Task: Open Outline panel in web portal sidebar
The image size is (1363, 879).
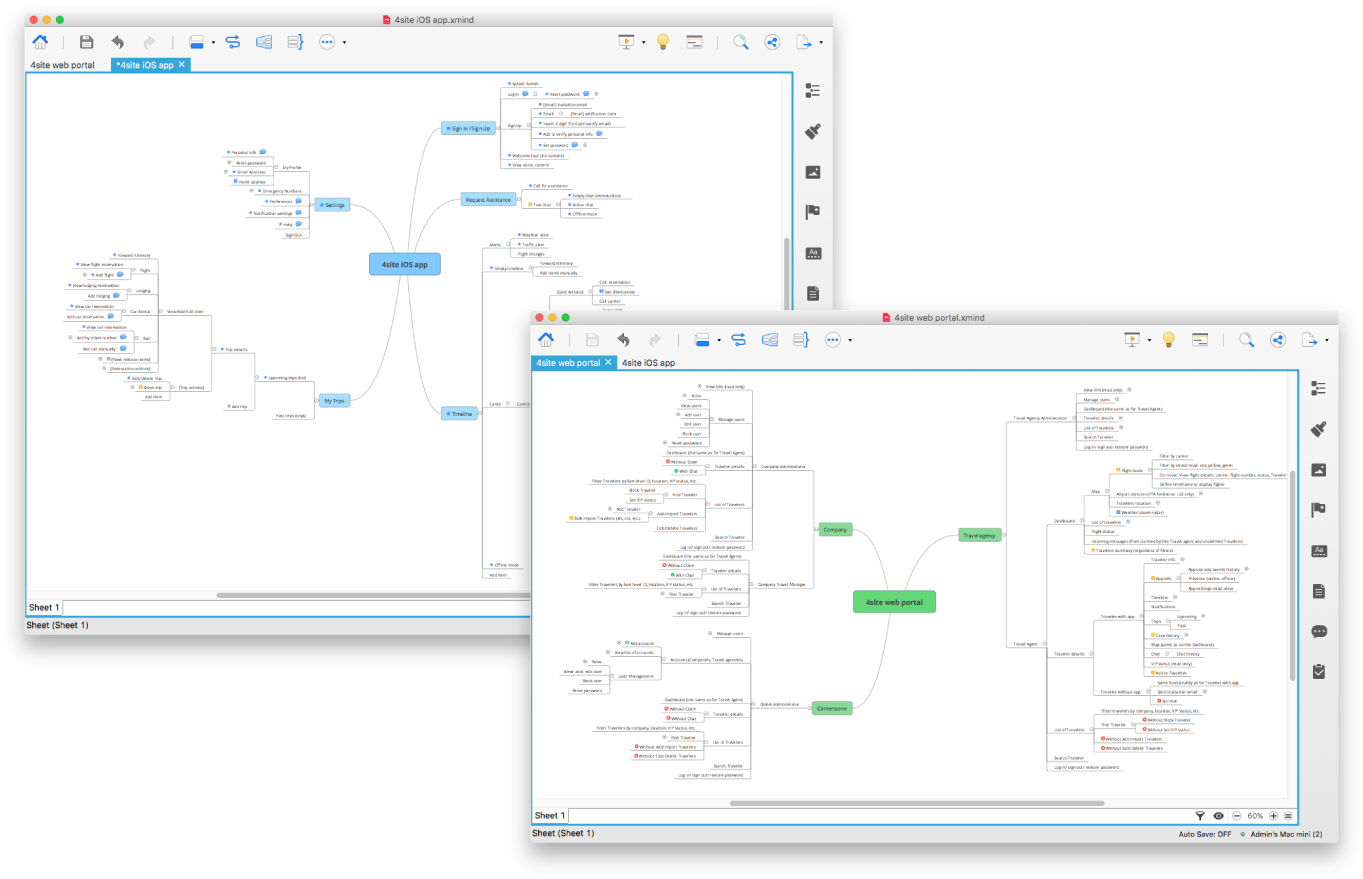Action: (x=1318, y=389)
